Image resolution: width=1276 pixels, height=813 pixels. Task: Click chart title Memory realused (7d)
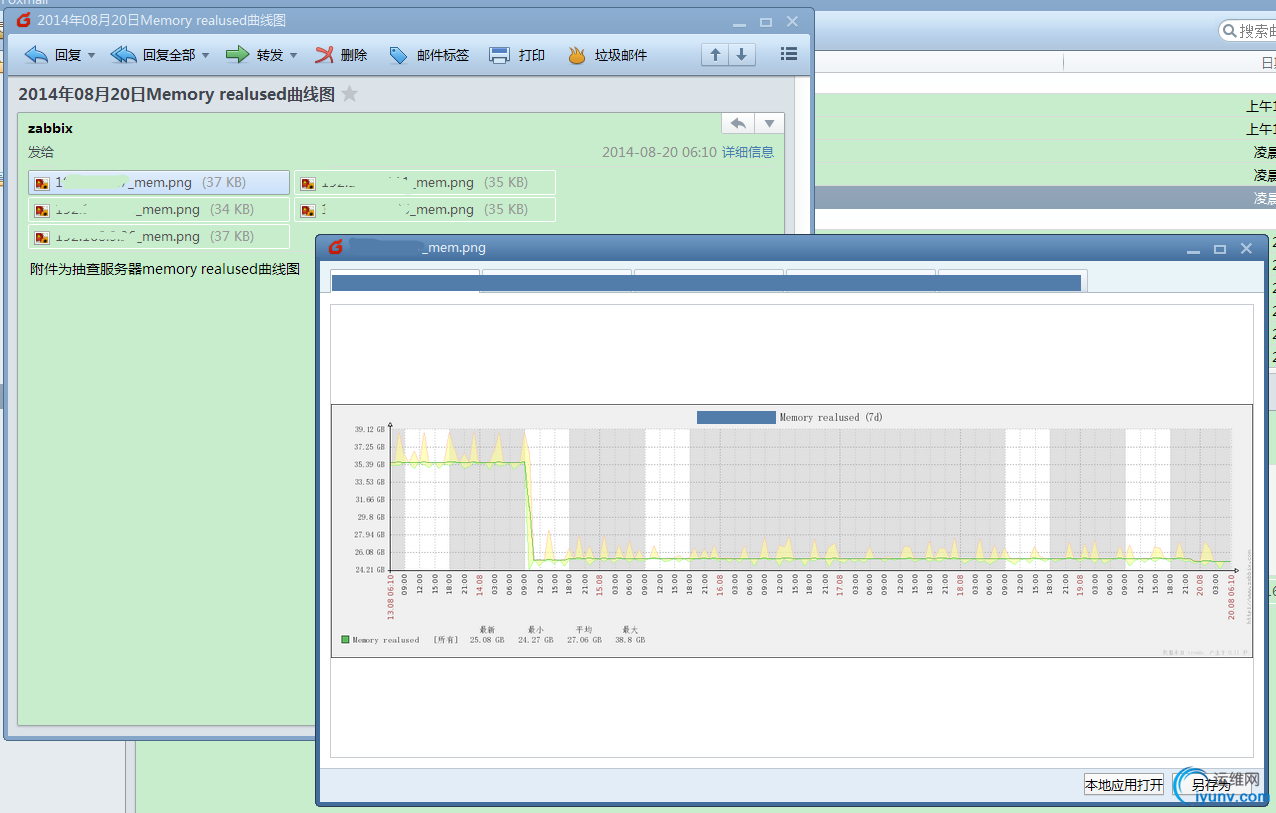831,417
